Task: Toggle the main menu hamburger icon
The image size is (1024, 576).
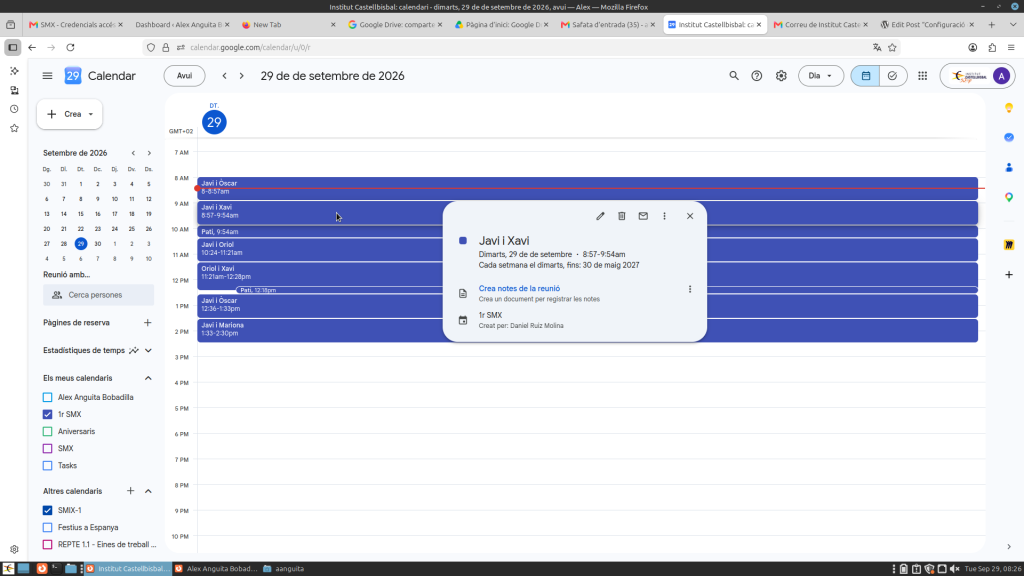Action: point(47,76)
